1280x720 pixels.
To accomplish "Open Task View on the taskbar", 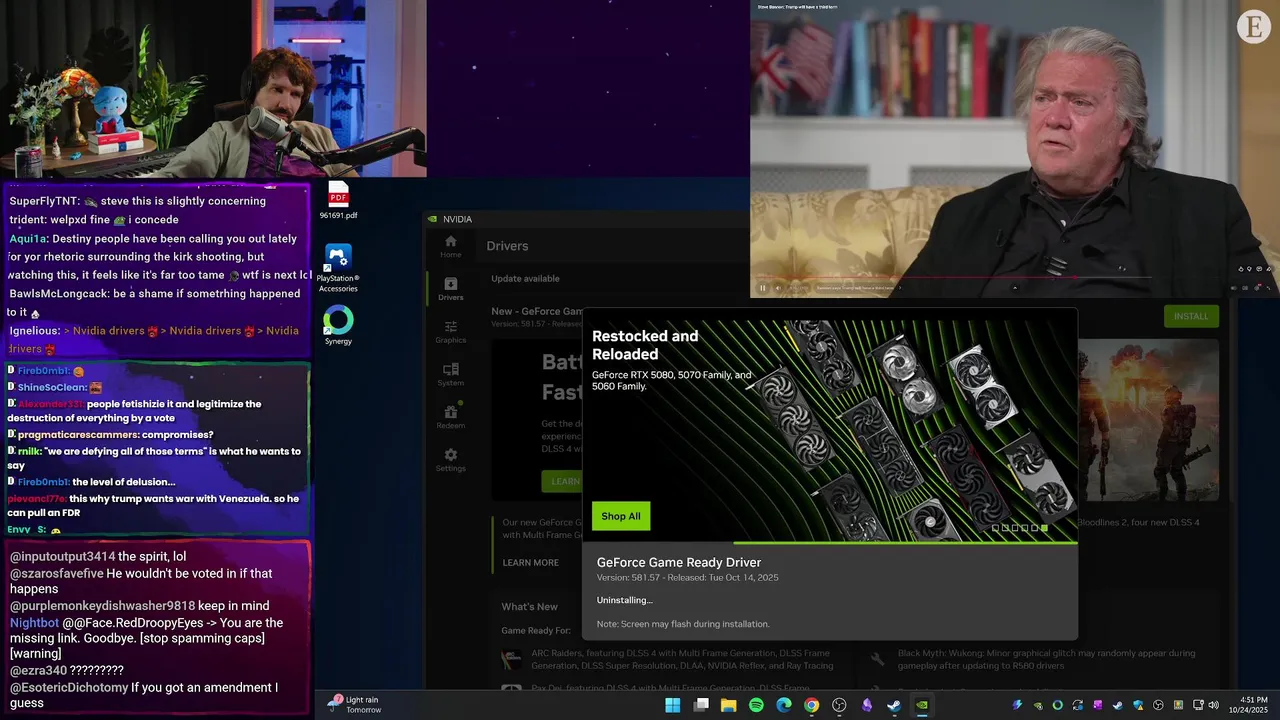I will 701,705.
